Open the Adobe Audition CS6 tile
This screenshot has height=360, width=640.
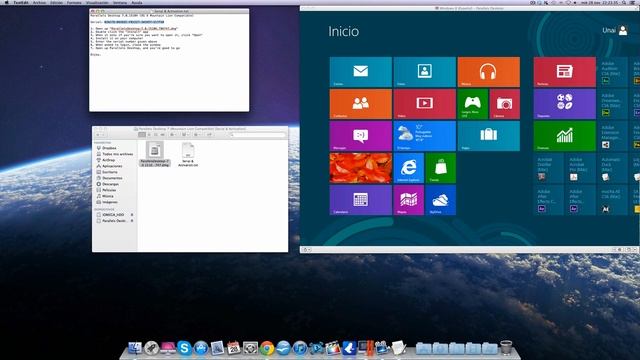pos(613,72)
